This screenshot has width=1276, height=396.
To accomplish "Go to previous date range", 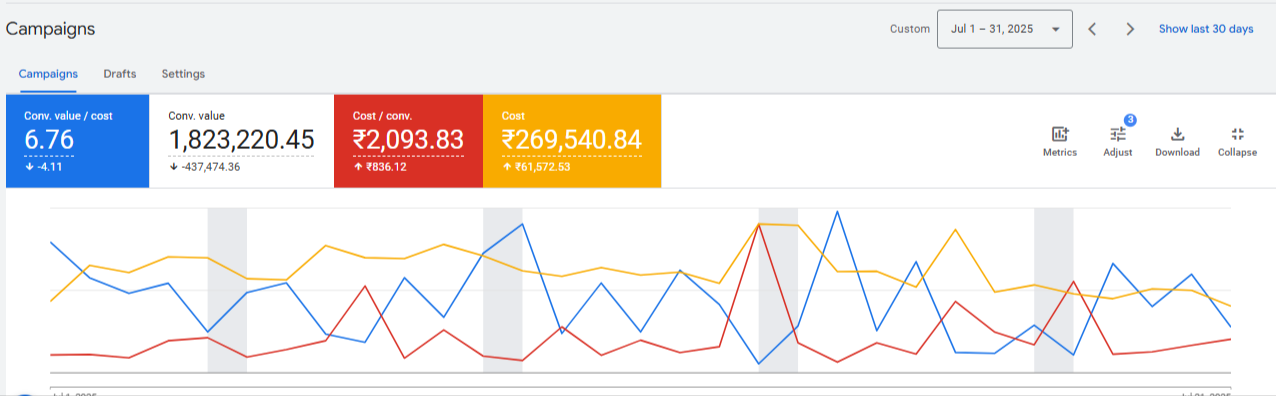I will pos(1093,29).
